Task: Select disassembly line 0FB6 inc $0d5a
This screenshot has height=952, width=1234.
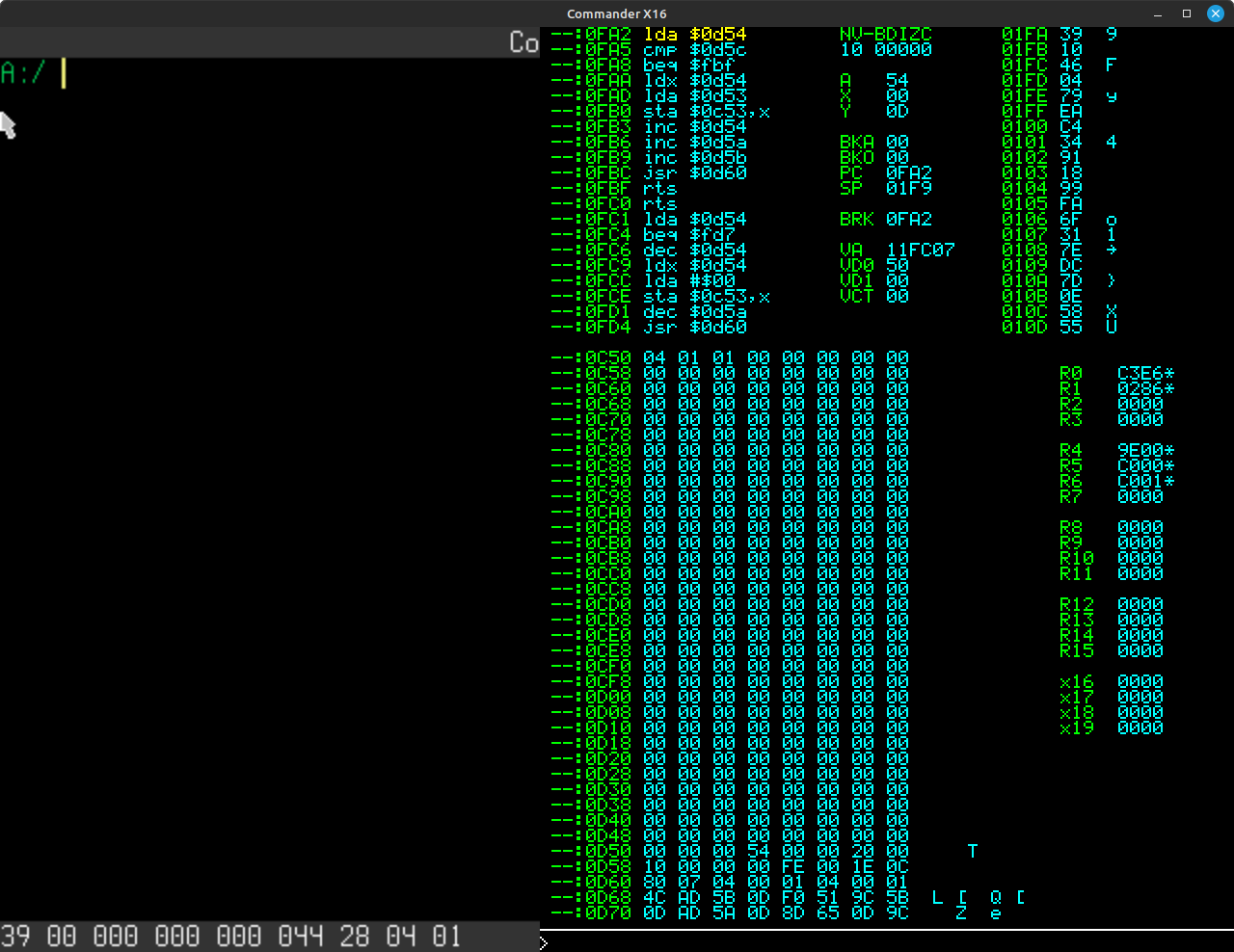Action: [x=649, y=143]
